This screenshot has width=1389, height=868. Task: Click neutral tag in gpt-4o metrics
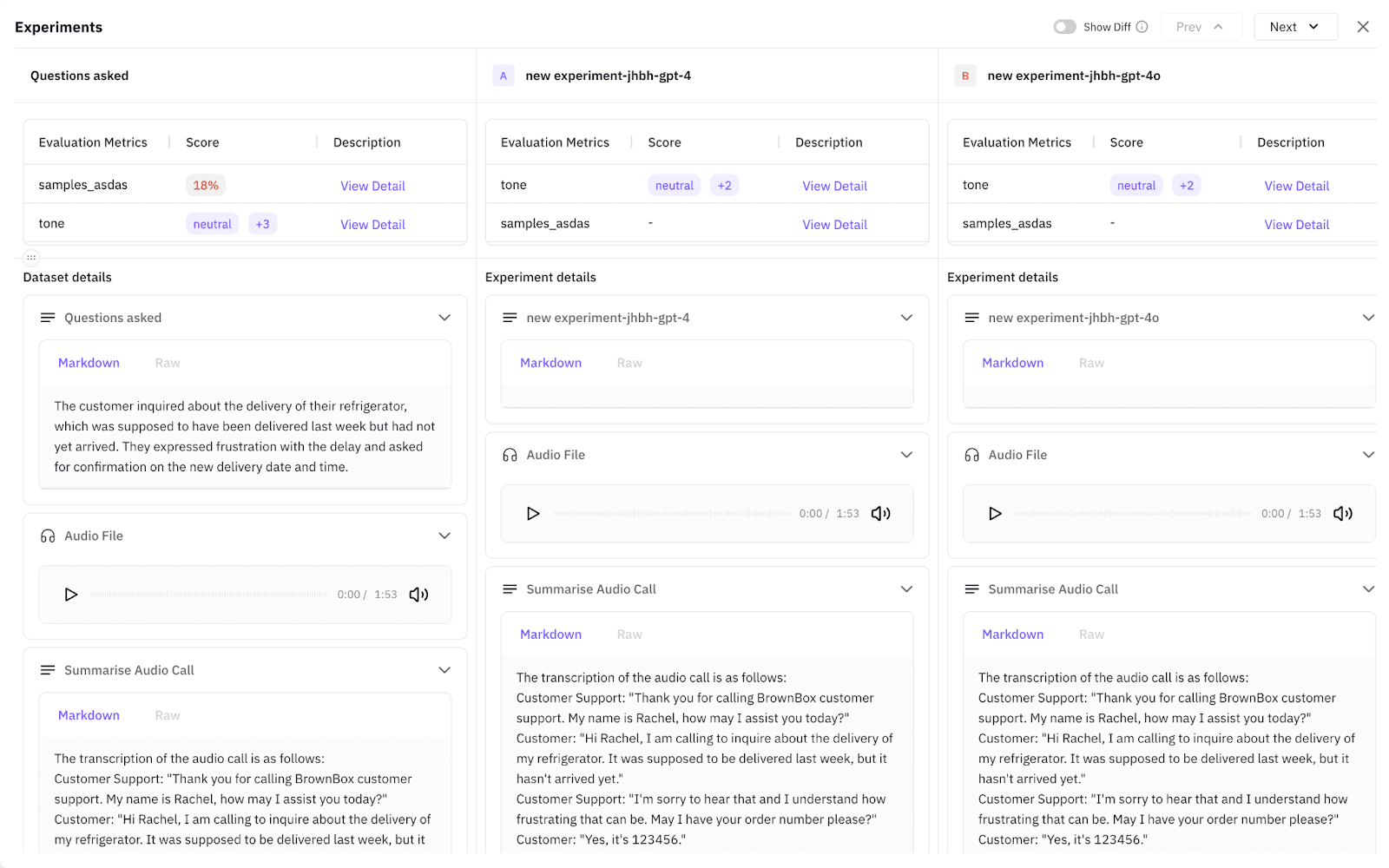(1136, 185)
